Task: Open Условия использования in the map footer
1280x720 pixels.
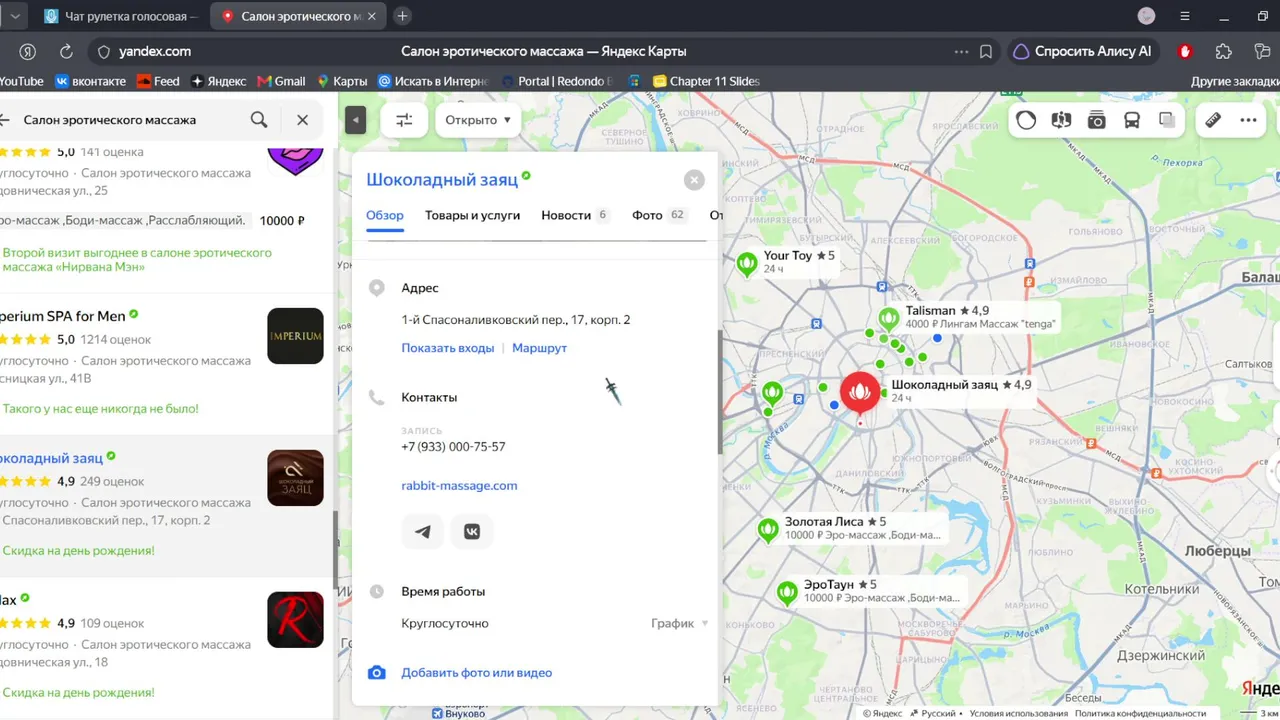Action: click(1018, 714)
